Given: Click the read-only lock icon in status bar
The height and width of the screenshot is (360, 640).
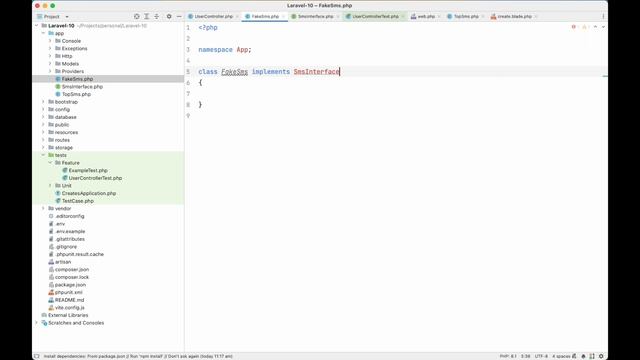Looking at the screenshot, I should (574, 356).
